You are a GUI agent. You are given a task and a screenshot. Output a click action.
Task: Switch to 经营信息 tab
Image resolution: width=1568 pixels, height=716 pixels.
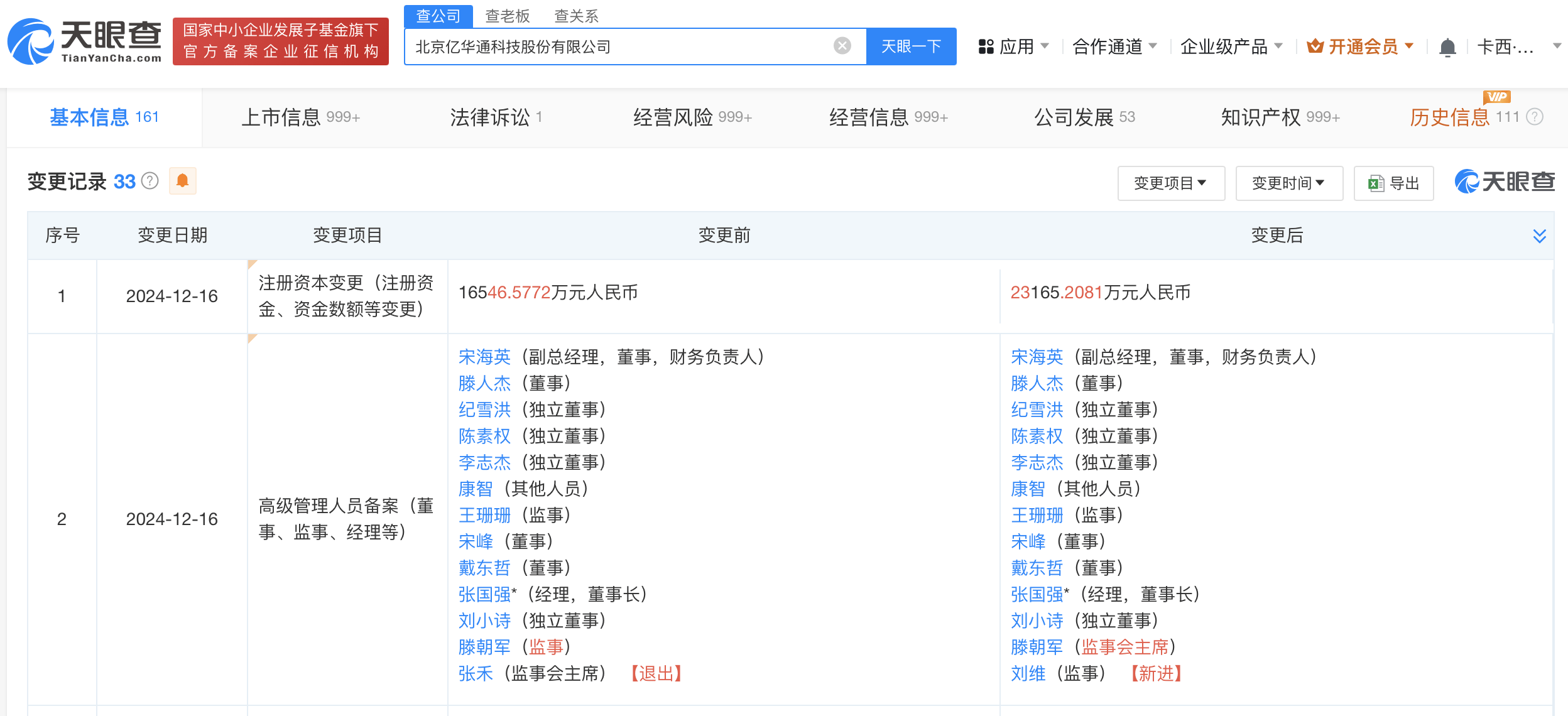point(888,117)
